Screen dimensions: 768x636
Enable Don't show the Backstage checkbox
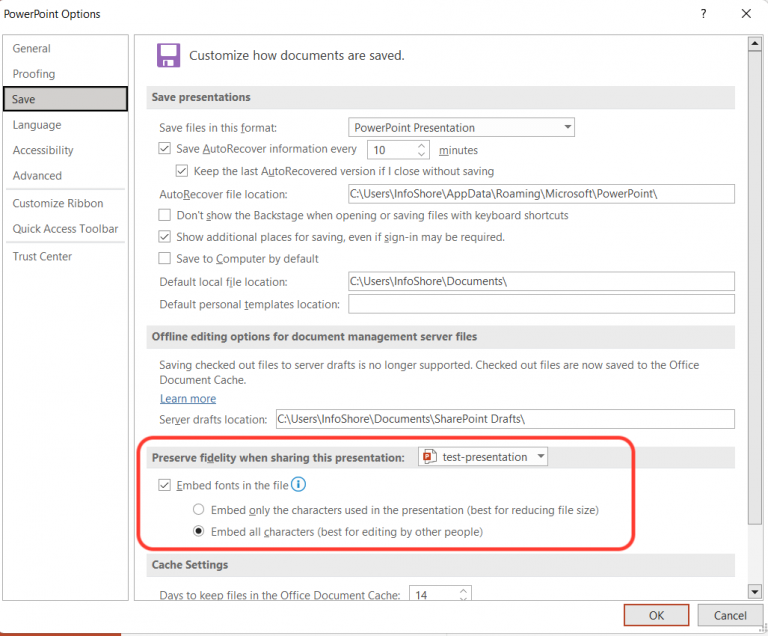[165, 215]
